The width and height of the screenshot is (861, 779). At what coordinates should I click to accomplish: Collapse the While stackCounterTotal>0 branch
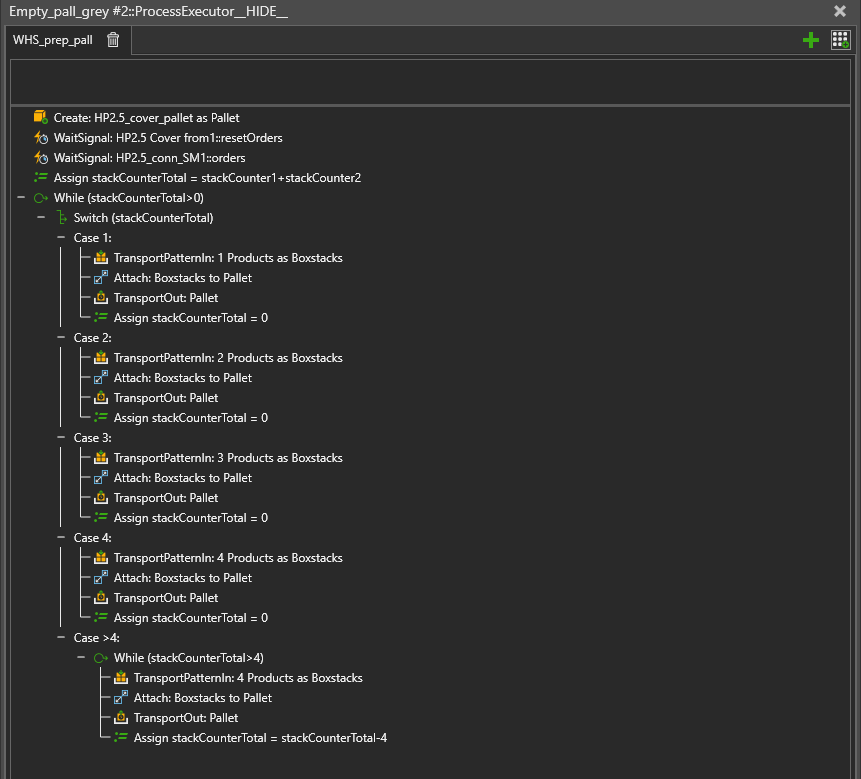click(x=21, y=197)
